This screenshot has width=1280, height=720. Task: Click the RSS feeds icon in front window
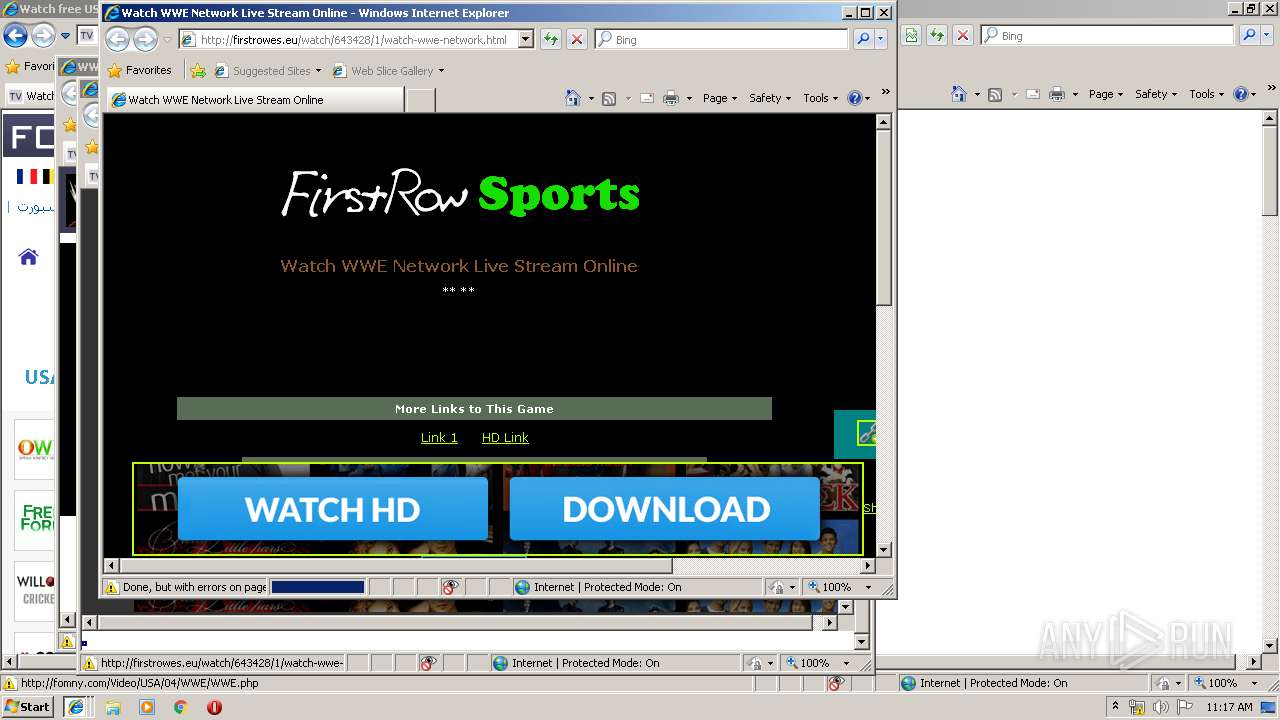[x=608, y=98]
